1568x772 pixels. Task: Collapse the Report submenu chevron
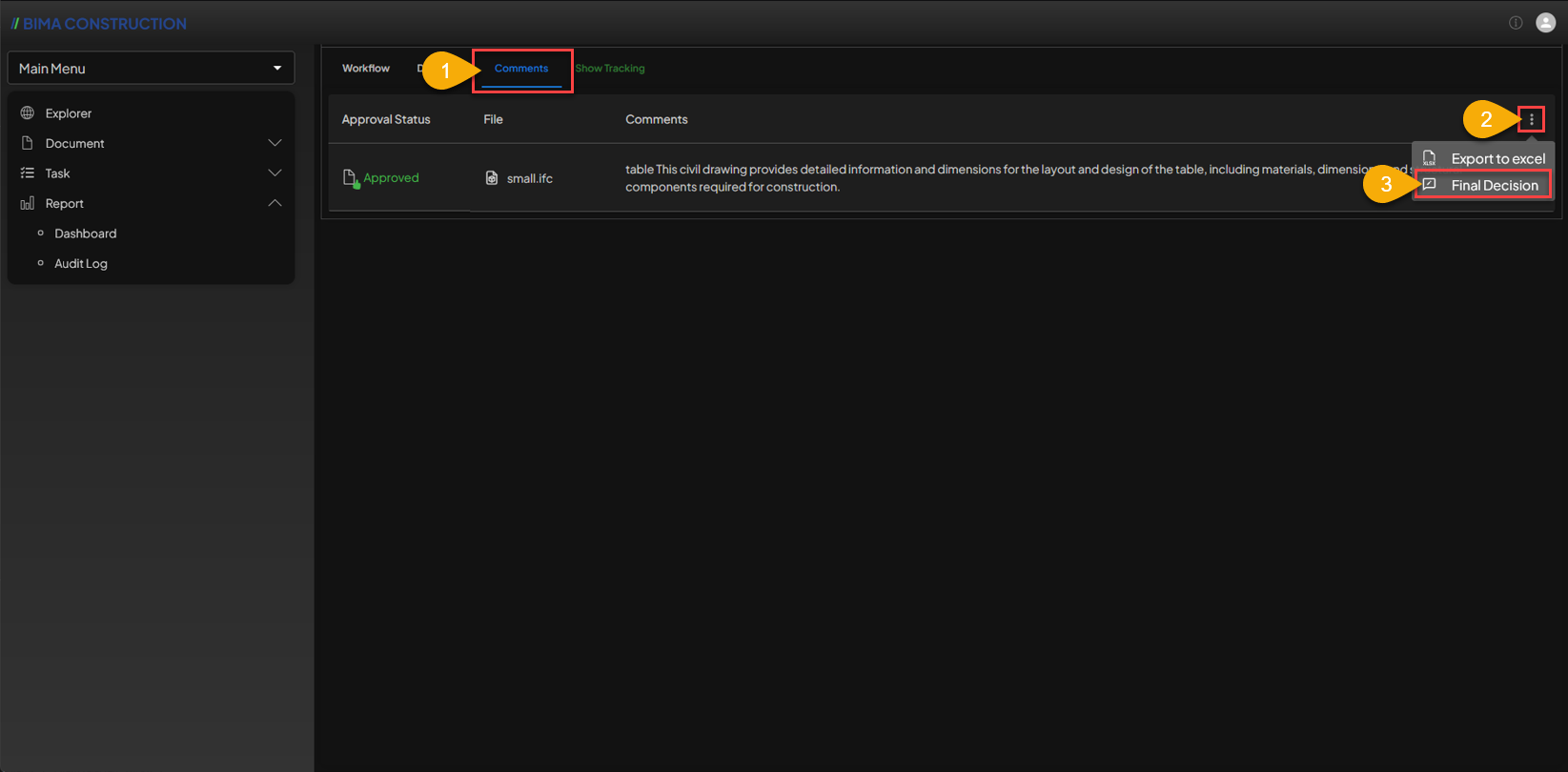[275, 203]
